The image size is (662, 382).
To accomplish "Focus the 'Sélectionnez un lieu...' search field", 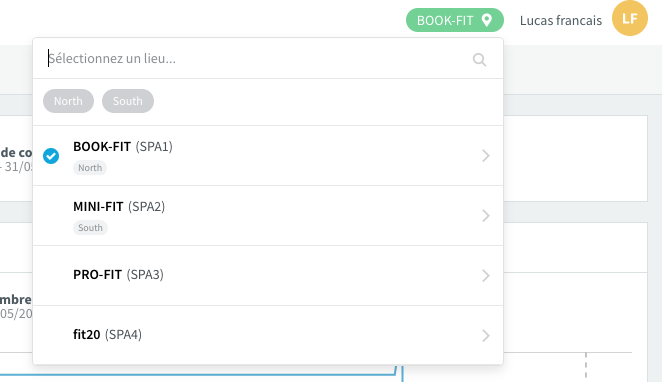I will coord(258,59).
